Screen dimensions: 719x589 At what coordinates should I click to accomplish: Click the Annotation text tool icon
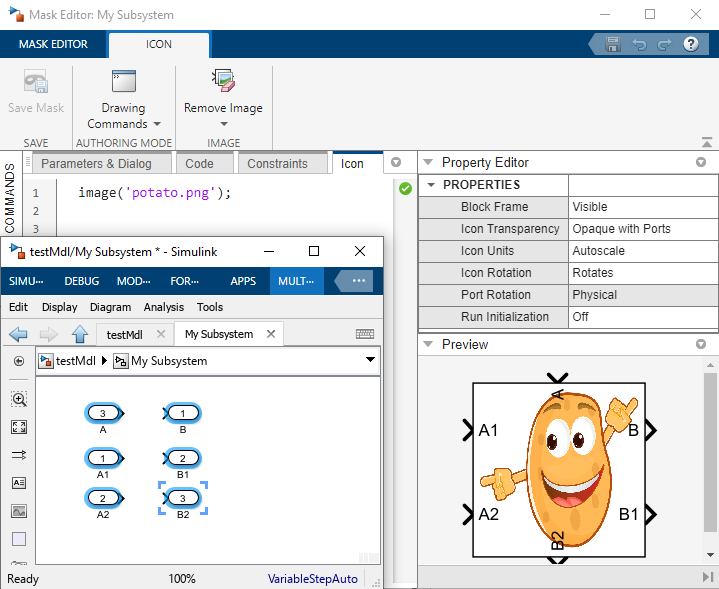(x=19, y=483)
